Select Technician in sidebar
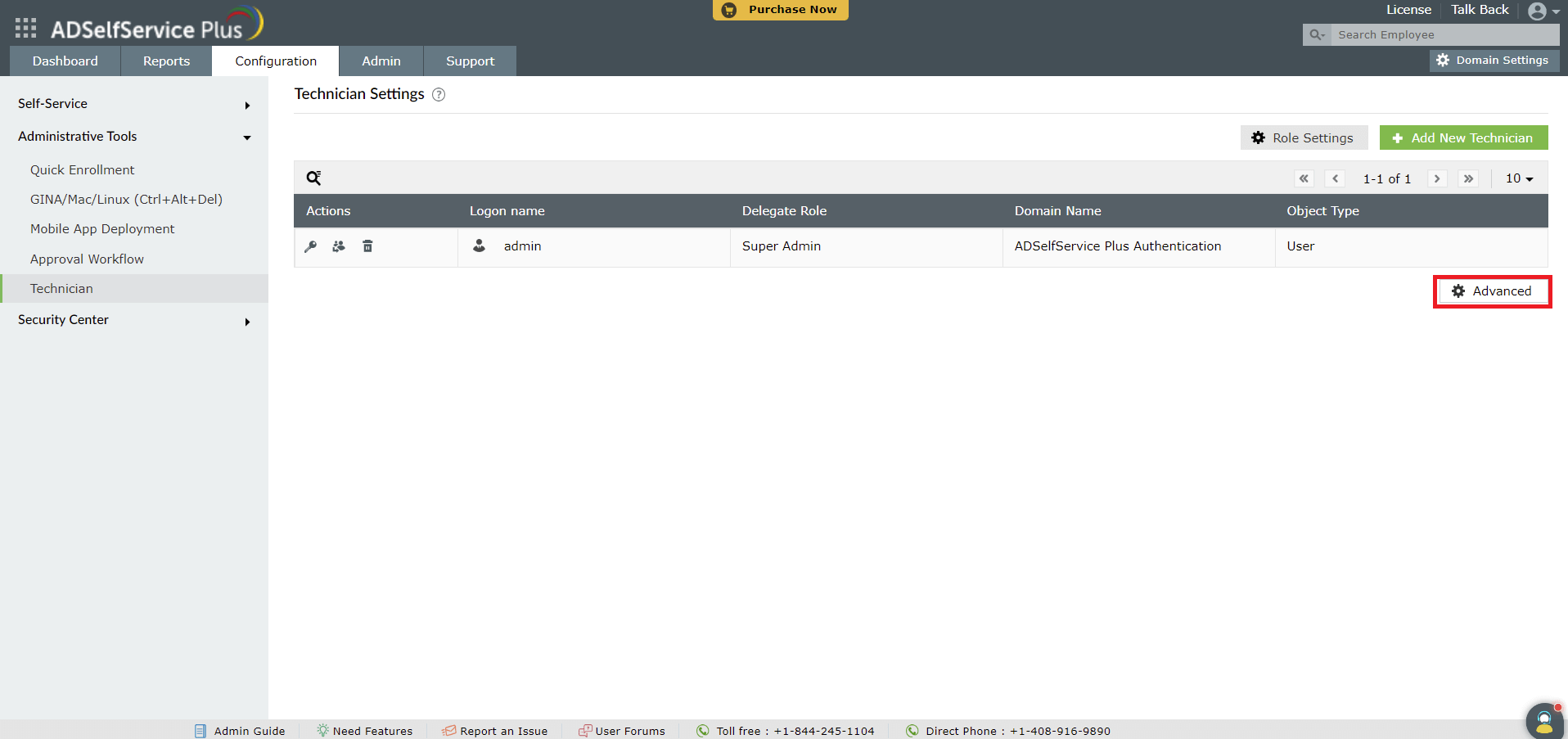Viewport: 1568px width, 739px height. click(134, 289)
